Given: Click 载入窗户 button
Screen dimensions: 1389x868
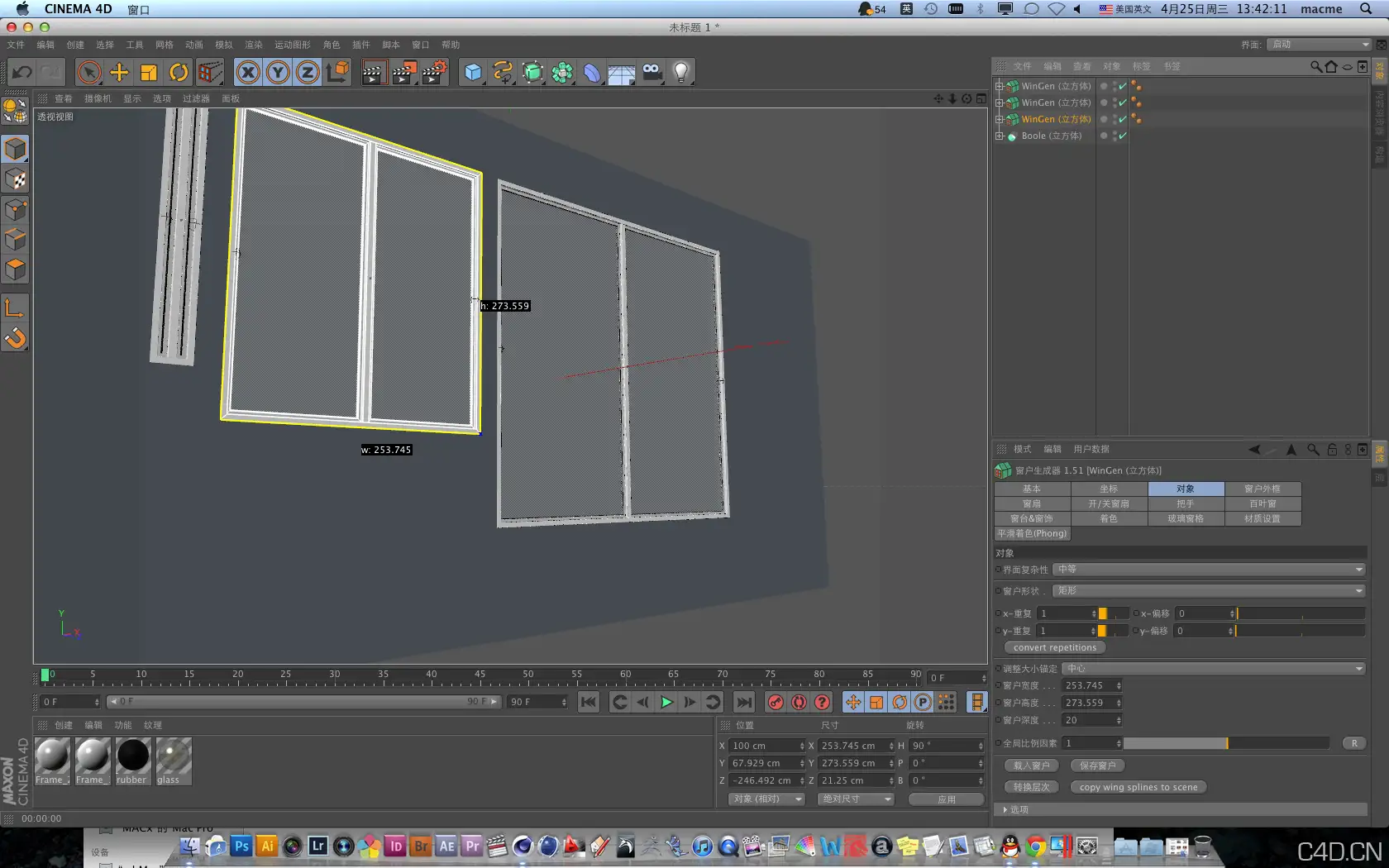Looking at the screenshot, I should [x=1031, y=765].
